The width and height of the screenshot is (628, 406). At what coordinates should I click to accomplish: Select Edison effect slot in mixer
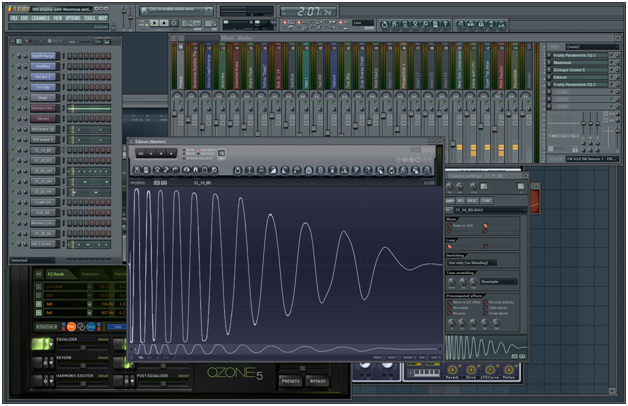pyautogui.click(x=580, y=77)
